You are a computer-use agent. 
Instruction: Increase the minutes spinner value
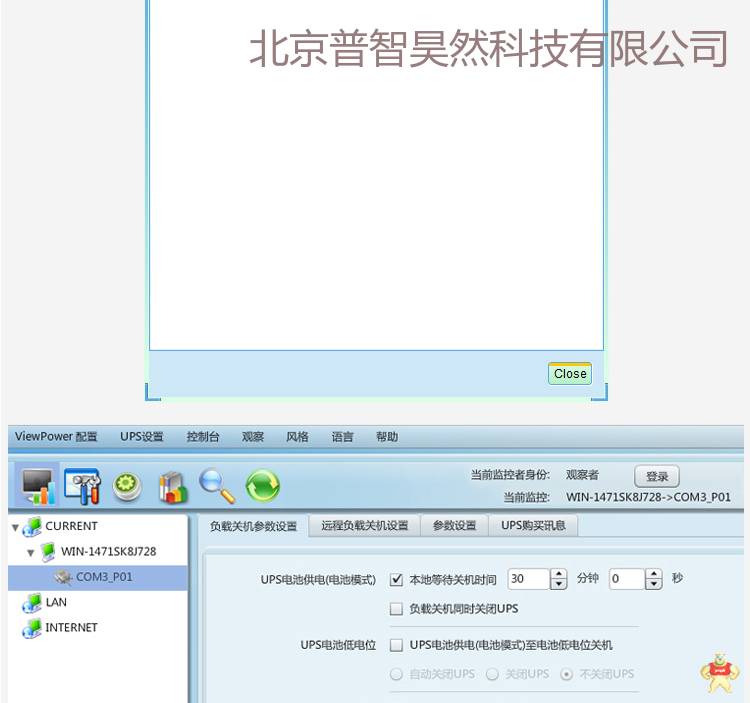[559, 574]
